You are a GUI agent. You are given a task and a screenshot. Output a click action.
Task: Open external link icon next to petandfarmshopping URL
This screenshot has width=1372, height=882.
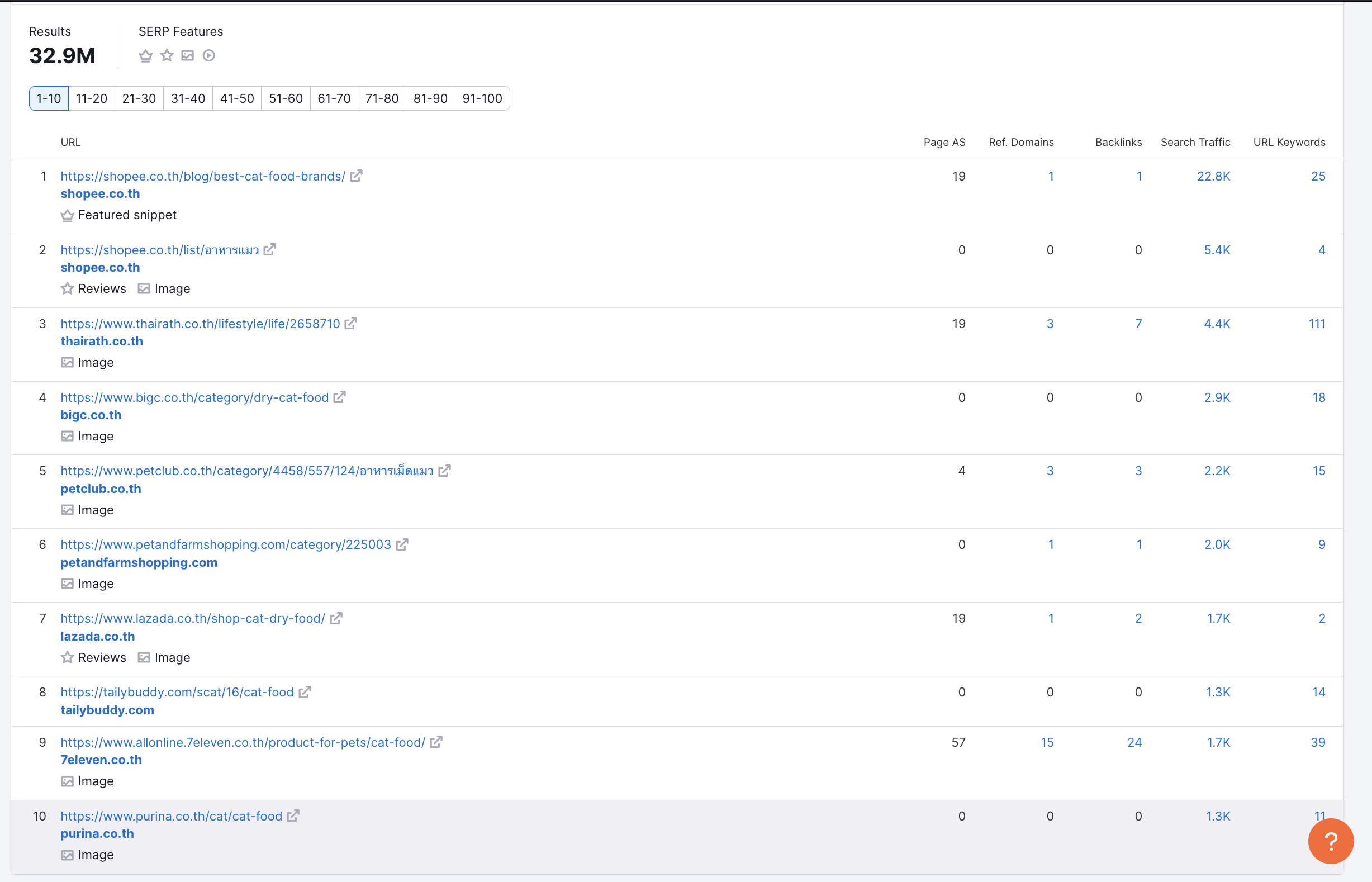click(402, 544)
